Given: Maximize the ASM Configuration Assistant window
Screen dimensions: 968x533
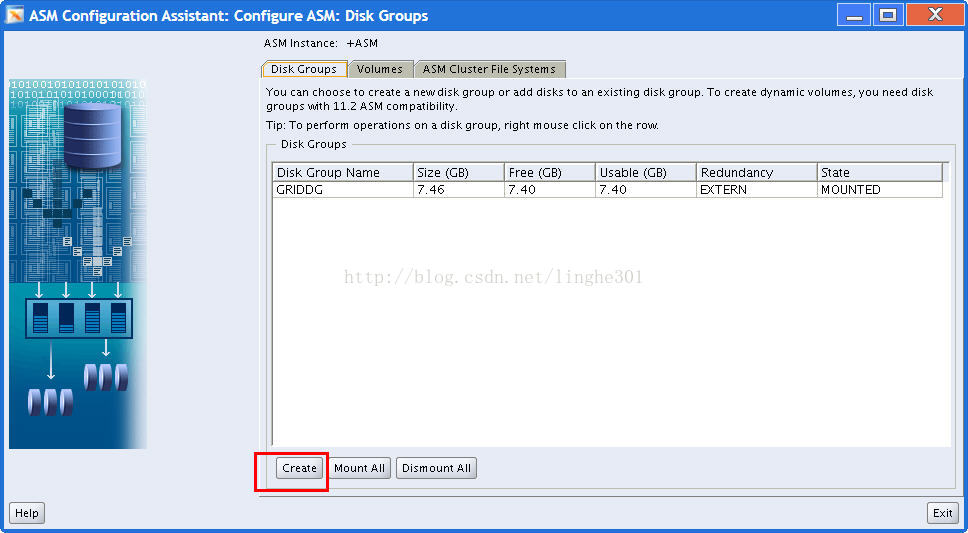Looking at the screenshot, I should point(888,15).
